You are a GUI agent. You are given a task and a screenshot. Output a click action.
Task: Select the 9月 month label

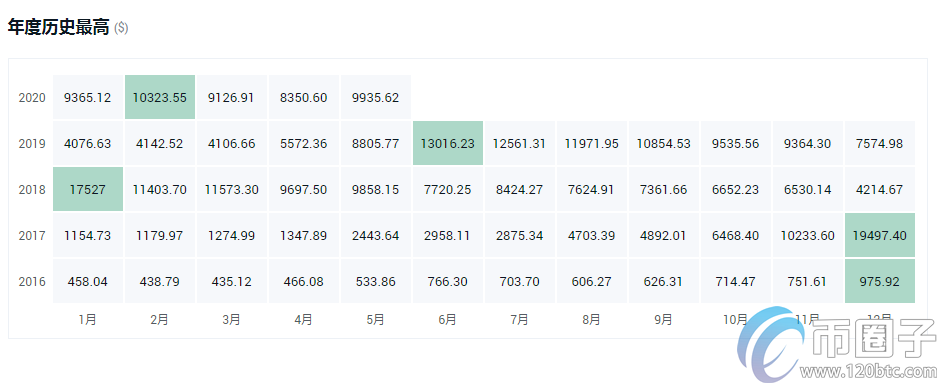pyautogui.click(x=663, y=320)
